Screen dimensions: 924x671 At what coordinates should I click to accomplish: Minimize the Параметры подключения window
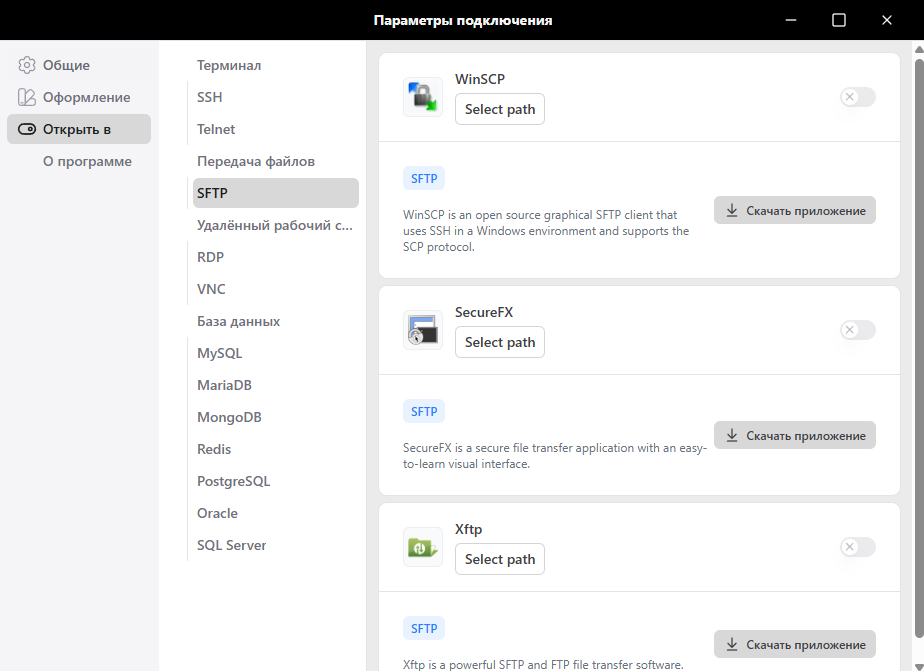click(x=791, y=20)
